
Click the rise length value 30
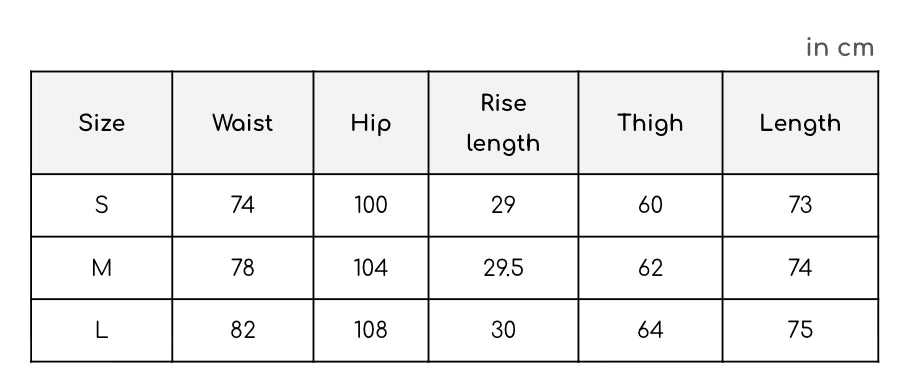503,330
